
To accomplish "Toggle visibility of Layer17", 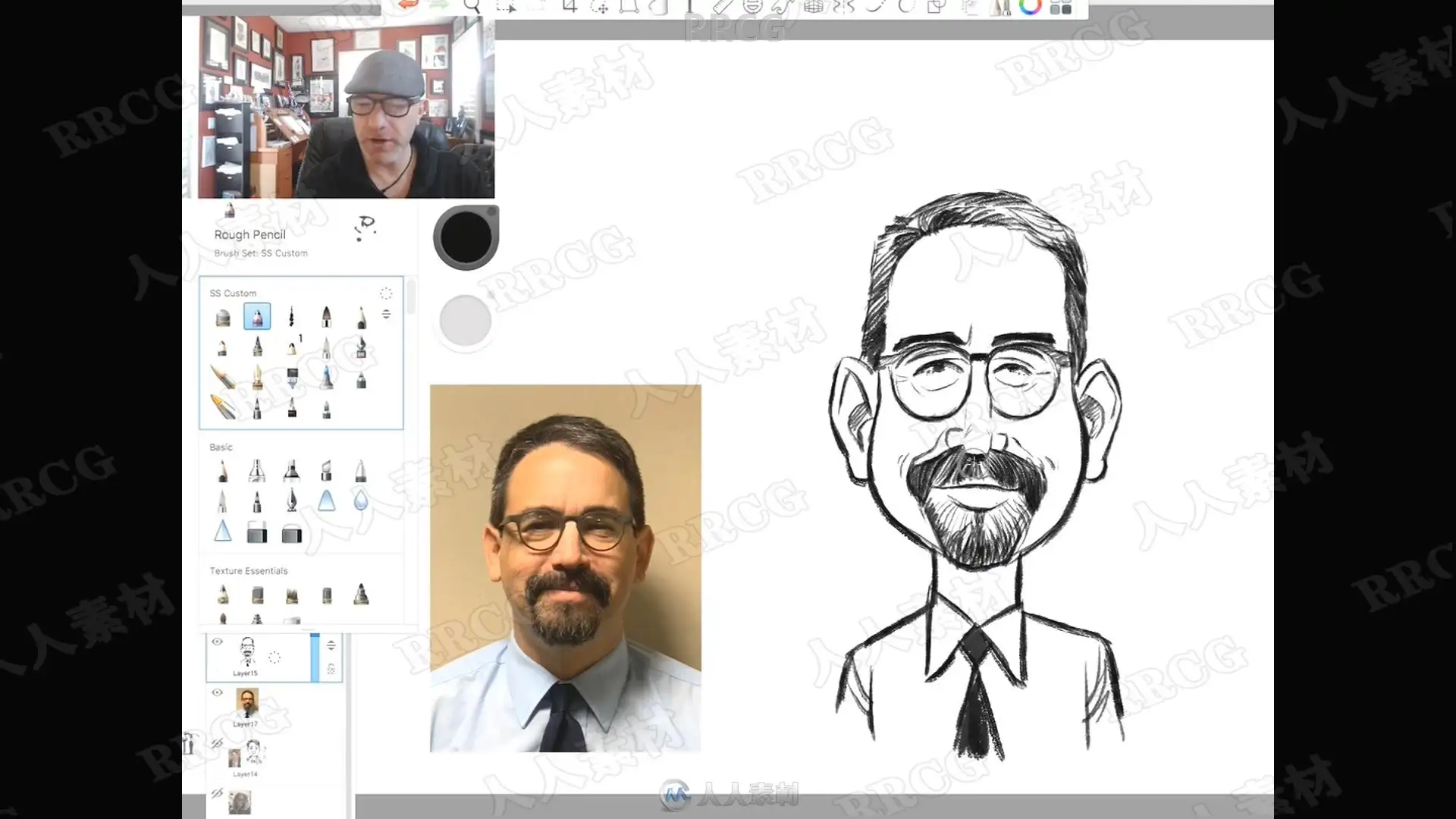I will click(218, 692).
